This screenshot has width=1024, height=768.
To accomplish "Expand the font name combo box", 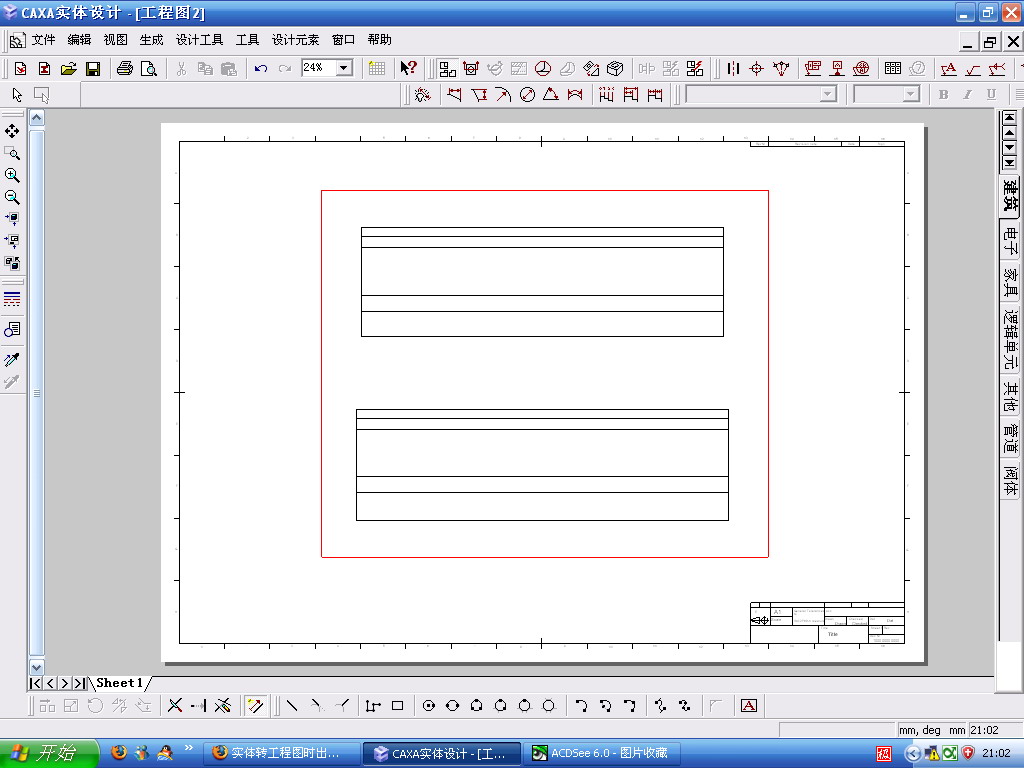I will [x=828, y=95].
